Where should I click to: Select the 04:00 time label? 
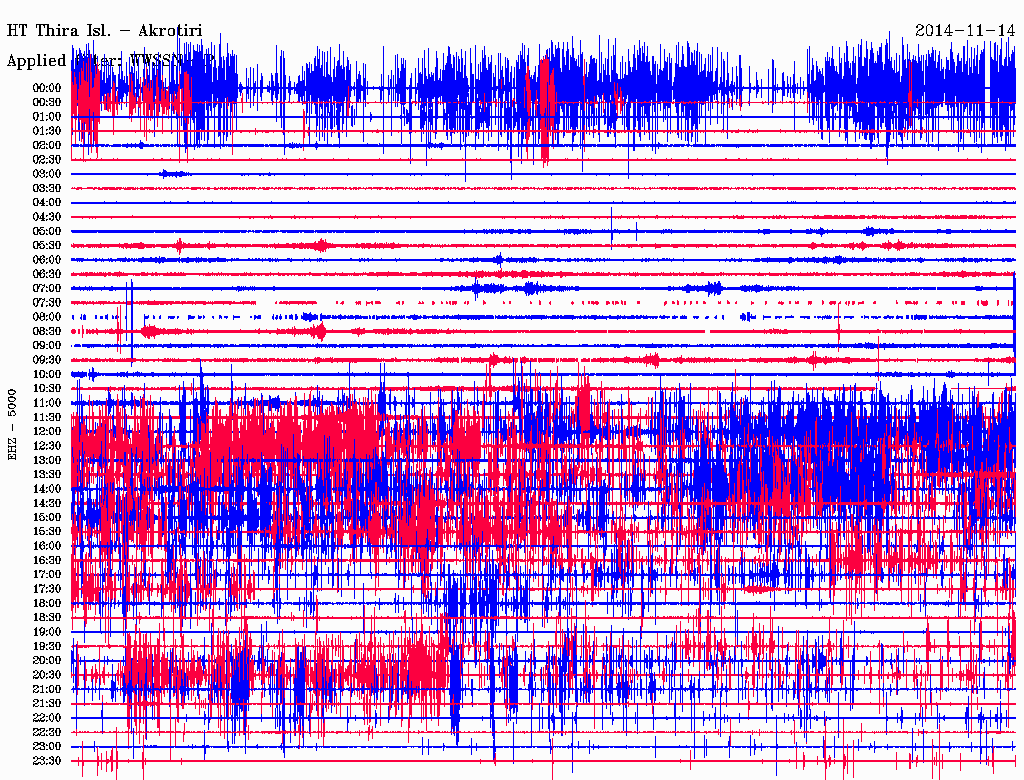coord(46,203)
